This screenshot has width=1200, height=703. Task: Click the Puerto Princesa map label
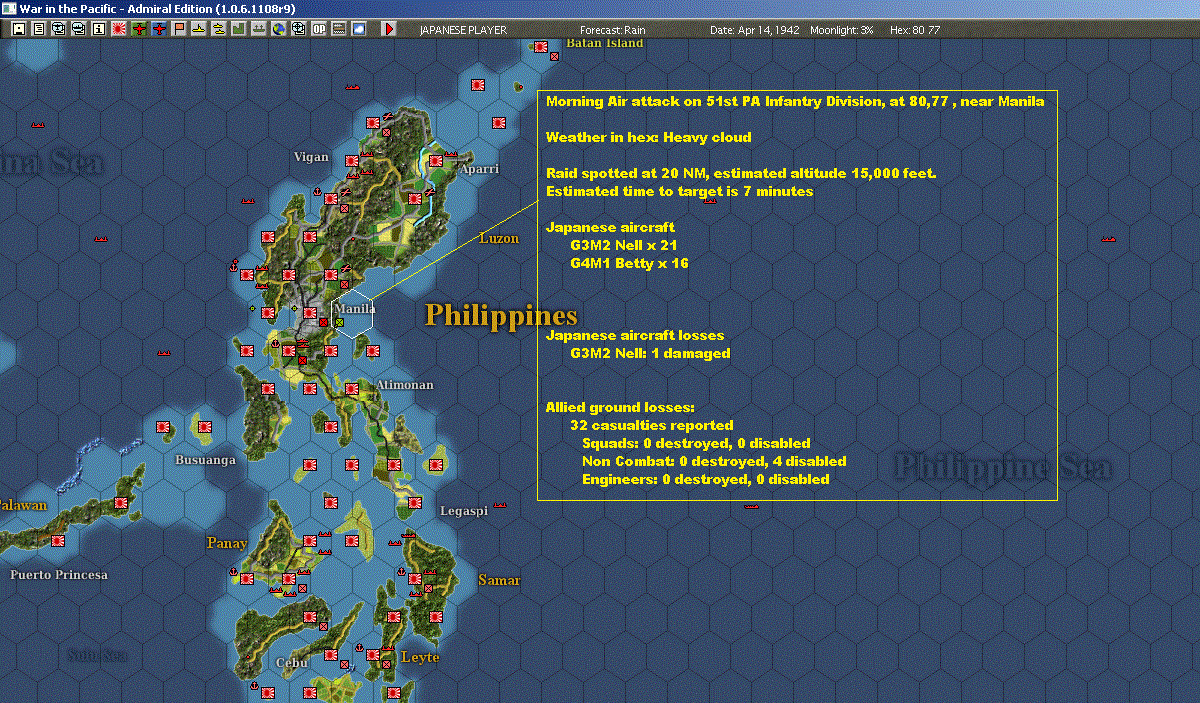59,575
